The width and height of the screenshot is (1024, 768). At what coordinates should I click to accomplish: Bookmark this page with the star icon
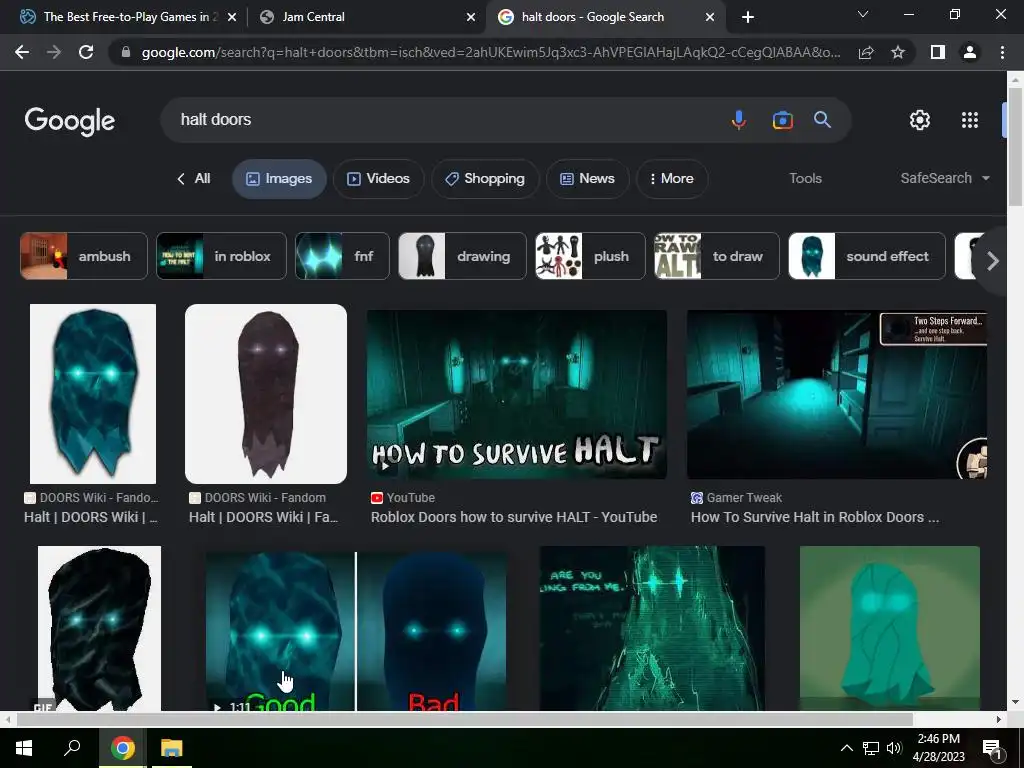pos(898,52)
